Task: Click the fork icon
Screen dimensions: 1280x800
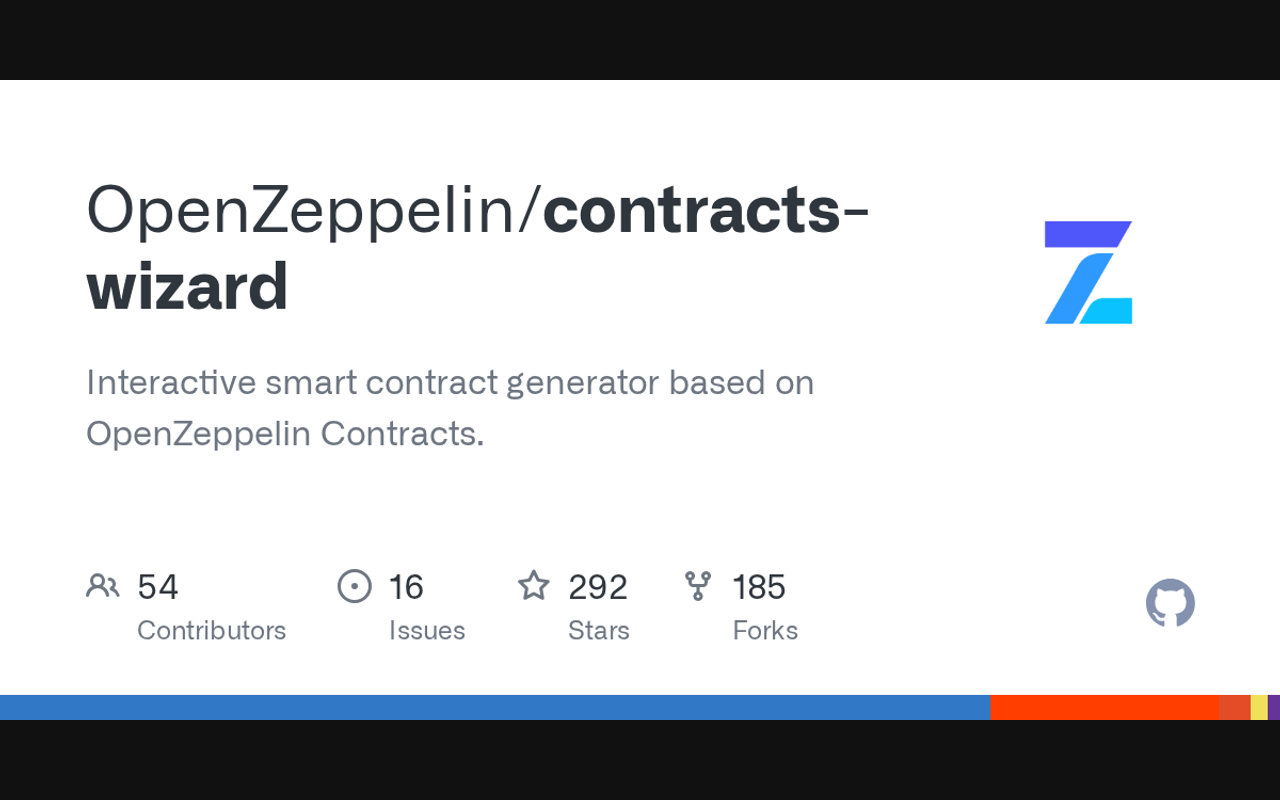Action: pyautogui.click(x=698, y=586)
